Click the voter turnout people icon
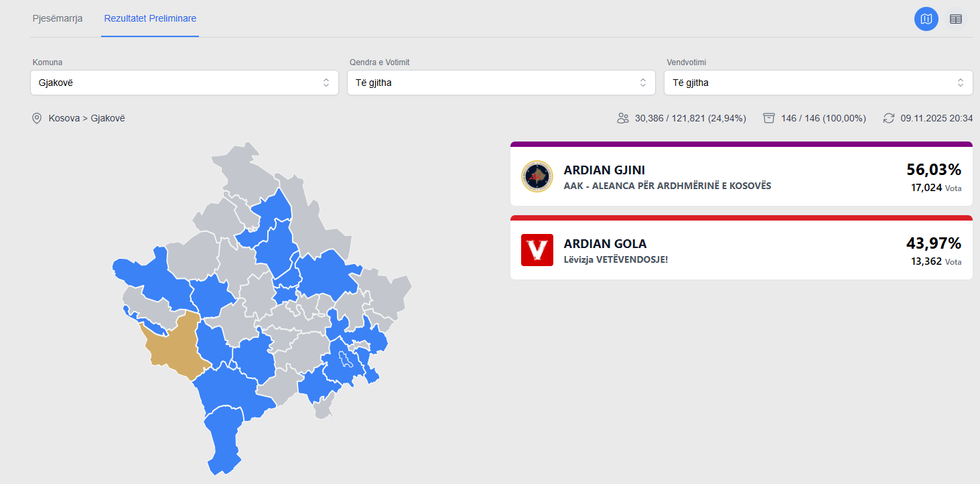Screen dimensions: 980x484 [623, 118]
